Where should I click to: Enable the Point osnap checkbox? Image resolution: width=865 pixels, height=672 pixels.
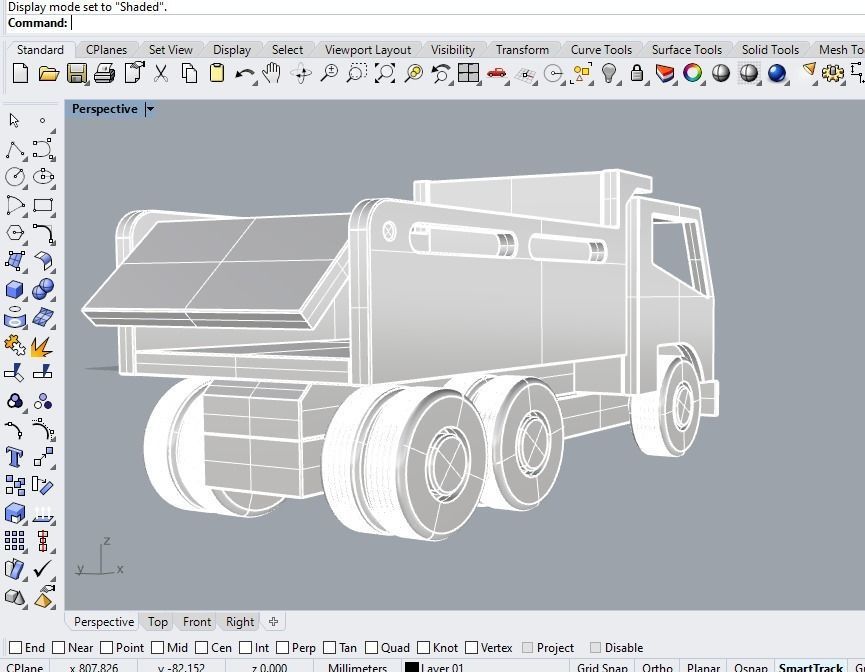point(106,647)
